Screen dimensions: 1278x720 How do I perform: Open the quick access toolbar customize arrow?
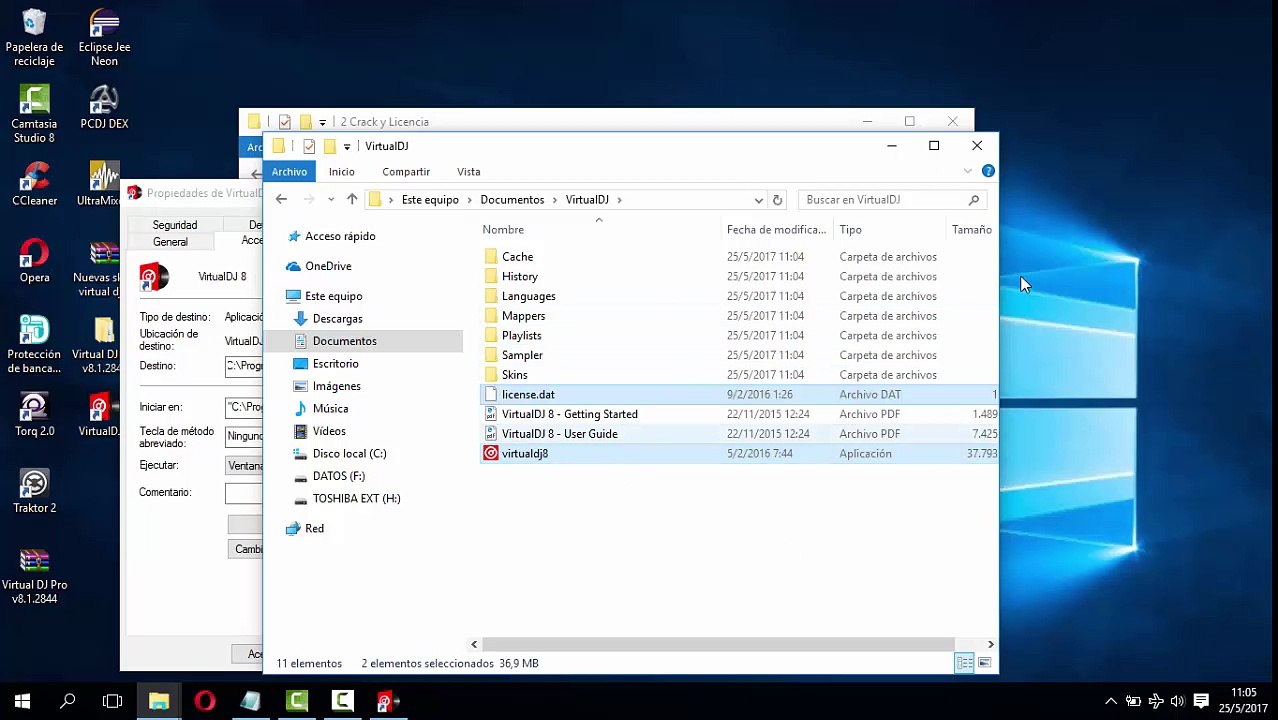(x=347, y=146)
